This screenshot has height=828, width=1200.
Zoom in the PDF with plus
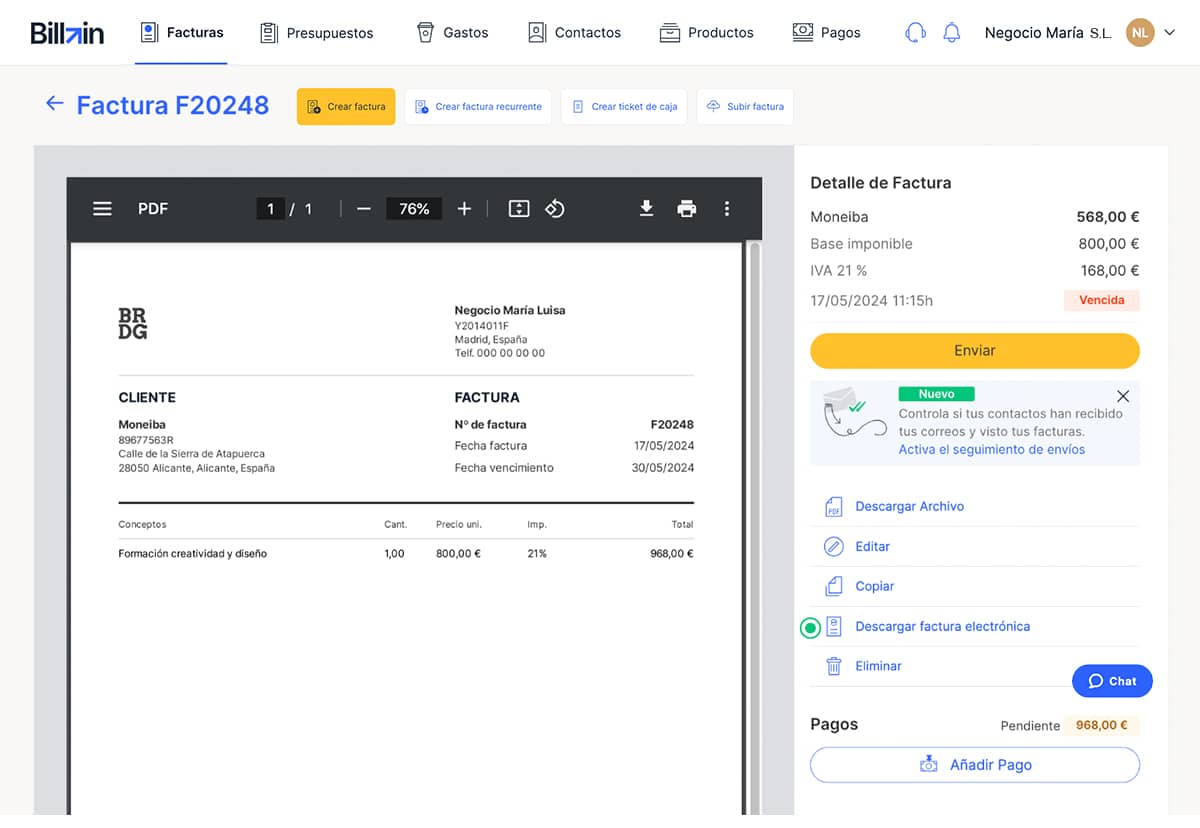click(x=464, y=209)
